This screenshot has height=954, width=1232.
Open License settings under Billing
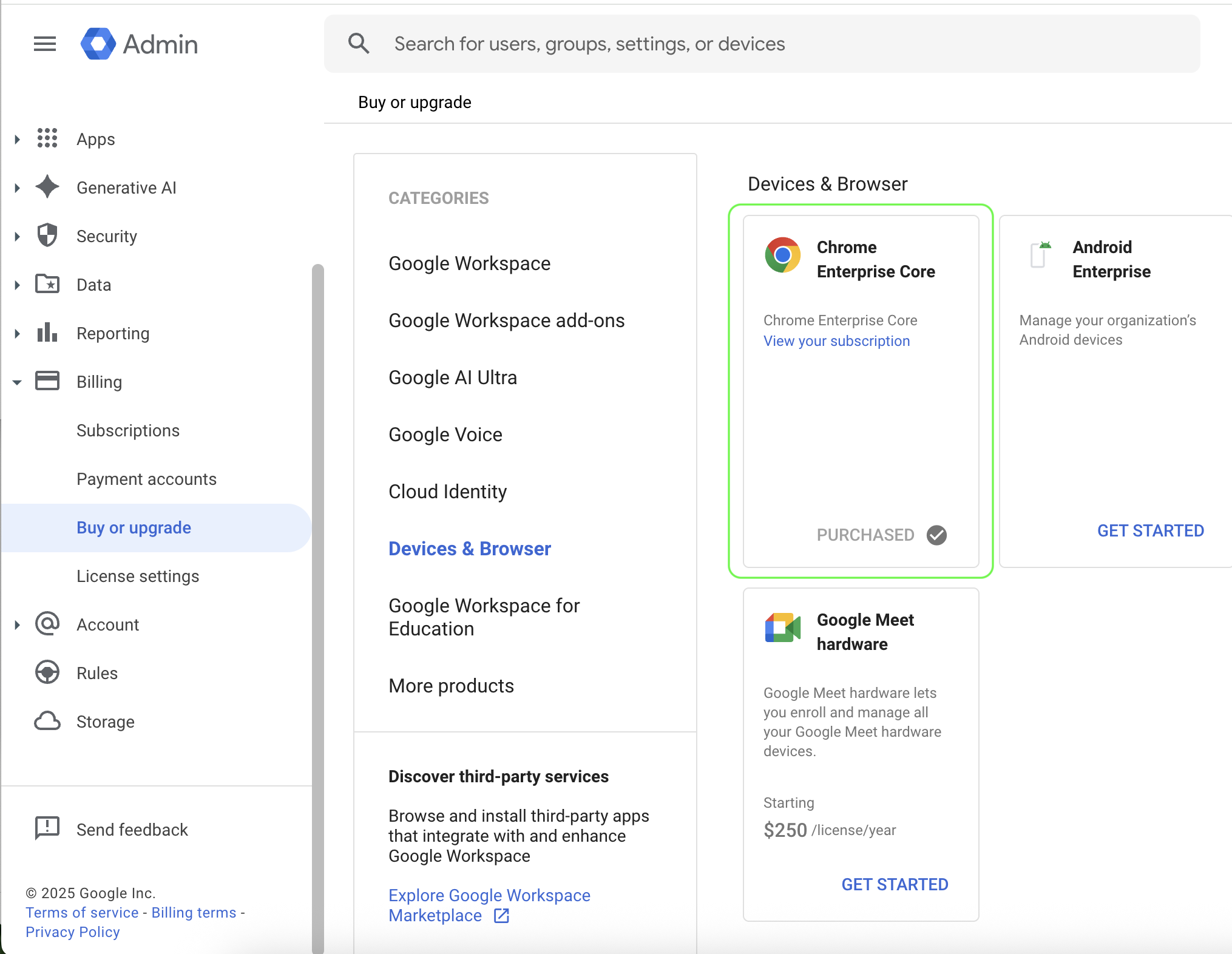point(138,576)
